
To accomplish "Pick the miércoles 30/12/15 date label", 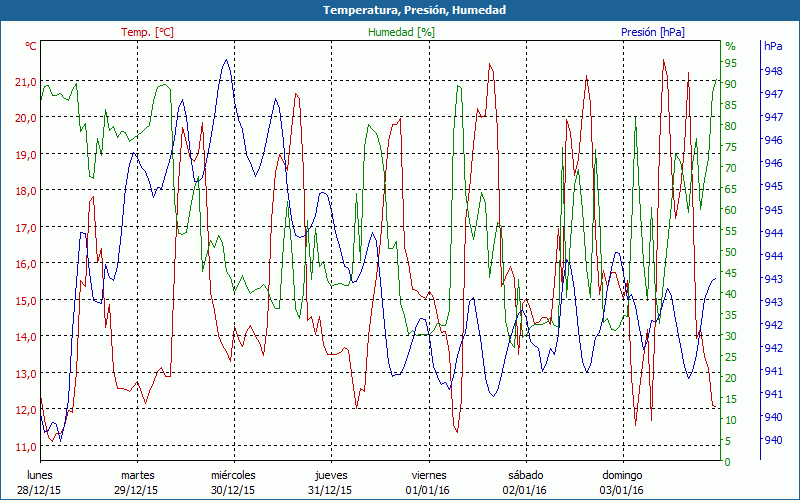I will (x=234, y=482).
